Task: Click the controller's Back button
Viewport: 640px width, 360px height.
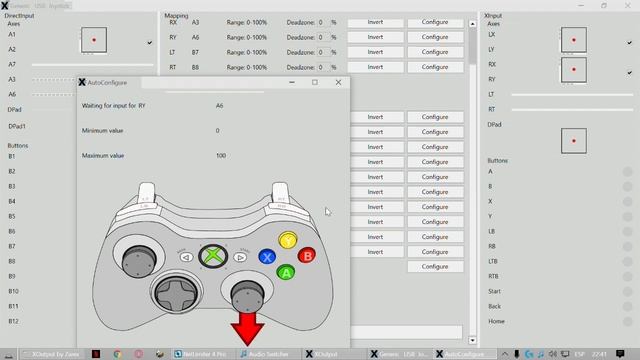Action: (x=186, y=257)
